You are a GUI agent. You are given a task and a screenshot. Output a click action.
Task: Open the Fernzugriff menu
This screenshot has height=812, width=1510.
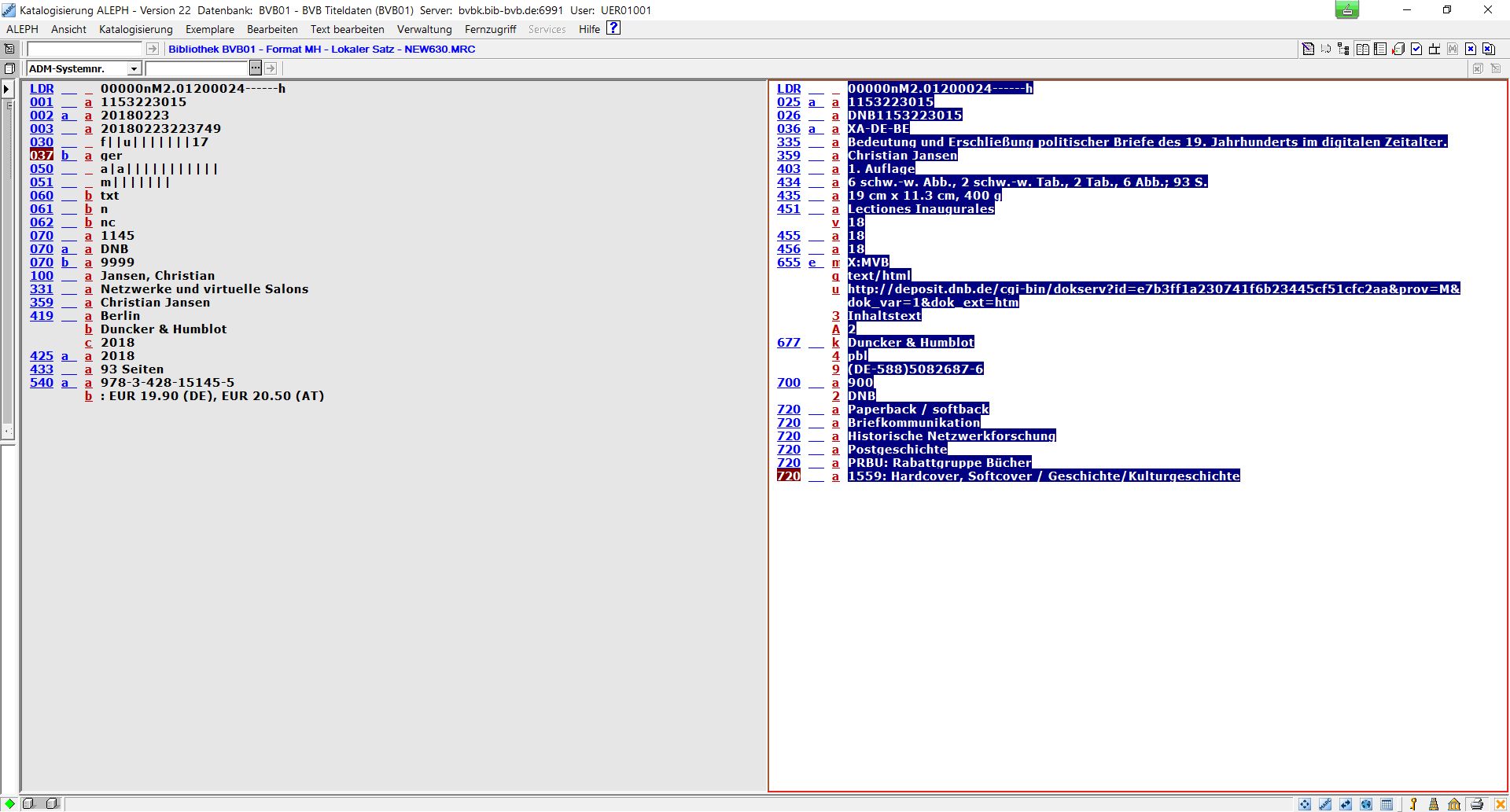tap(490, 29)
